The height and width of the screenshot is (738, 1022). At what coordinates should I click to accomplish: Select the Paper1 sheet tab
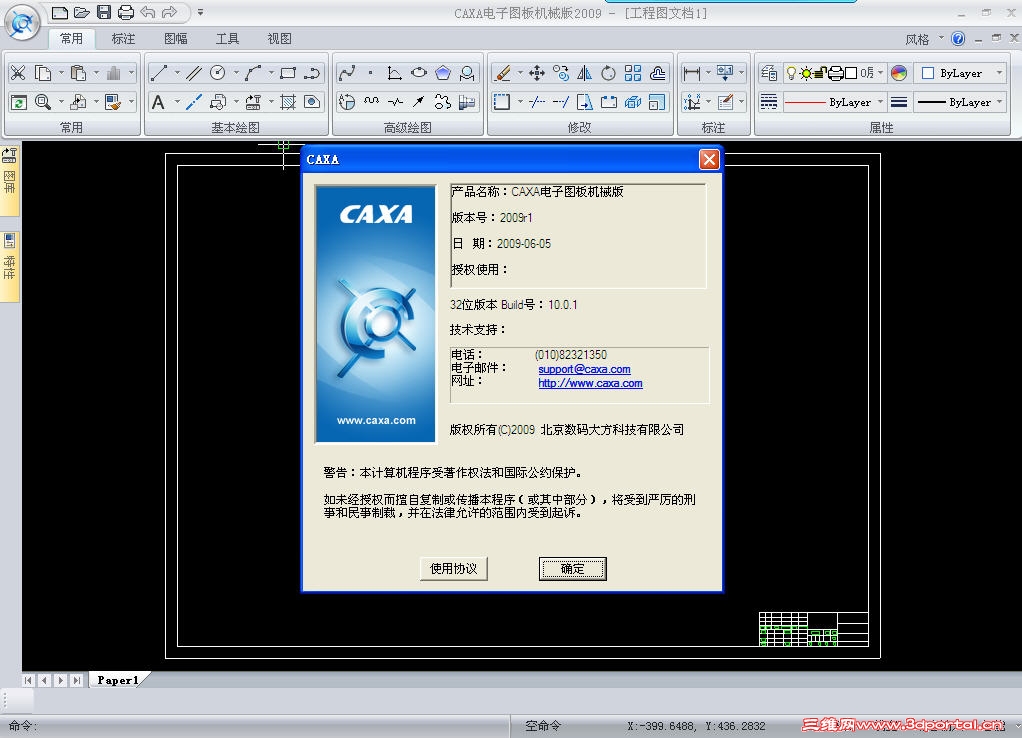(118, 680)
